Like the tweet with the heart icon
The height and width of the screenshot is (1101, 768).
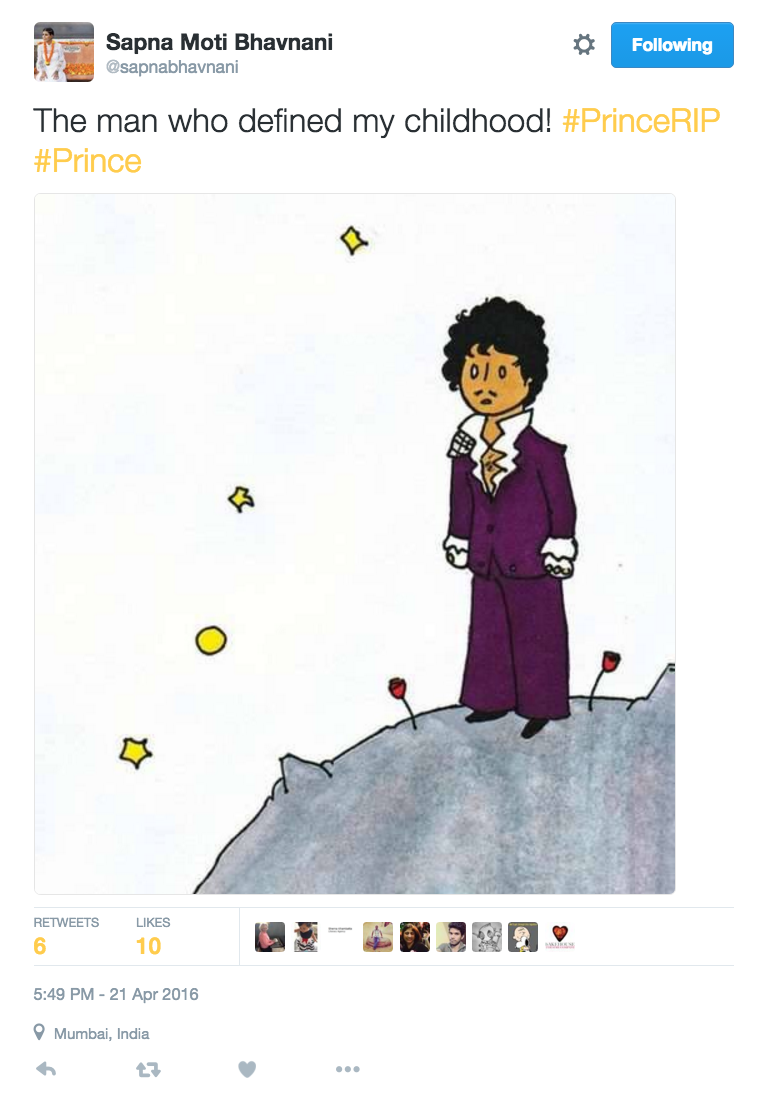[247, 1069]
